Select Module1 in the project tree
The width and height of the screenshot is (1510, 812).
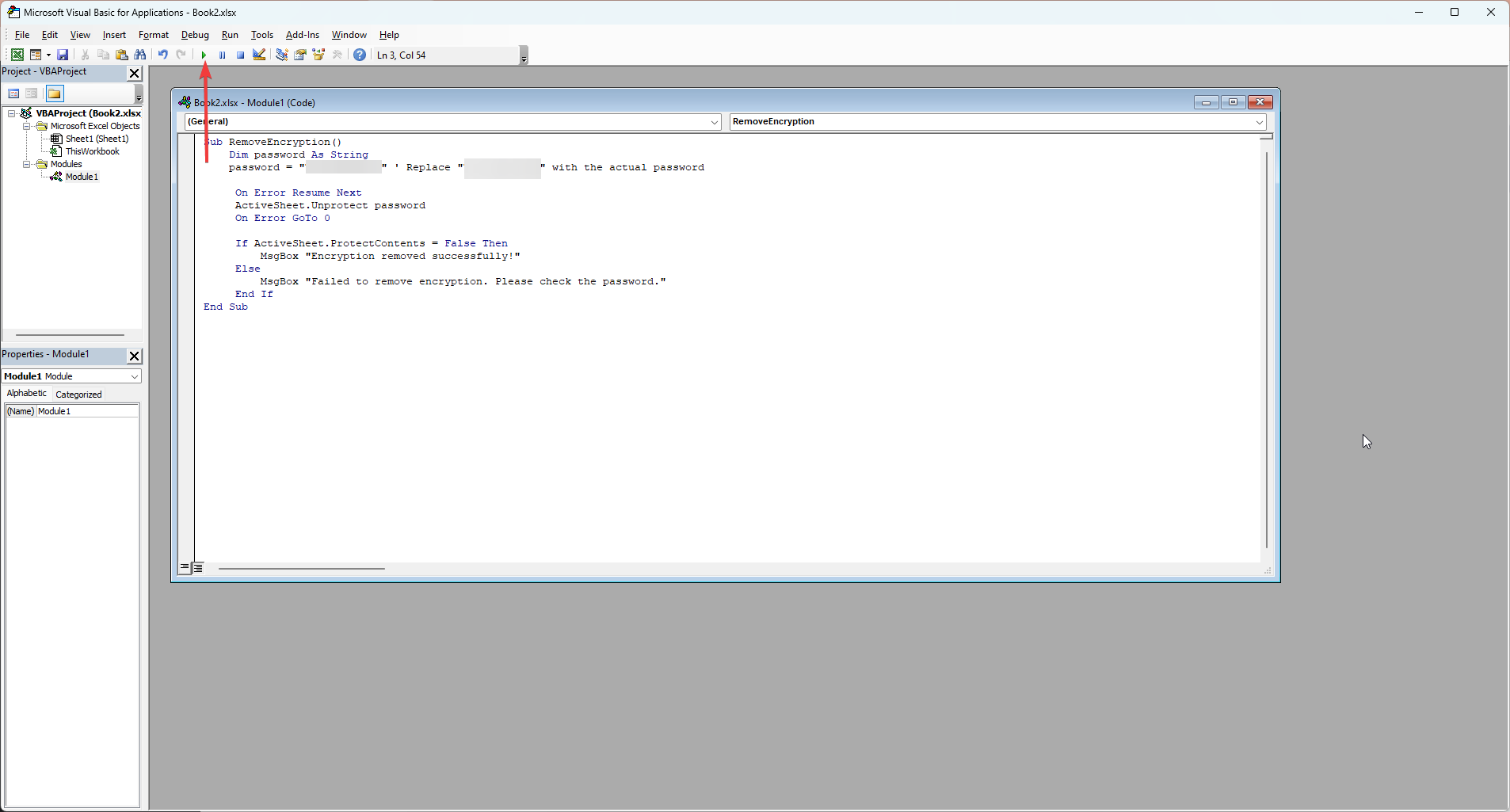82,177
